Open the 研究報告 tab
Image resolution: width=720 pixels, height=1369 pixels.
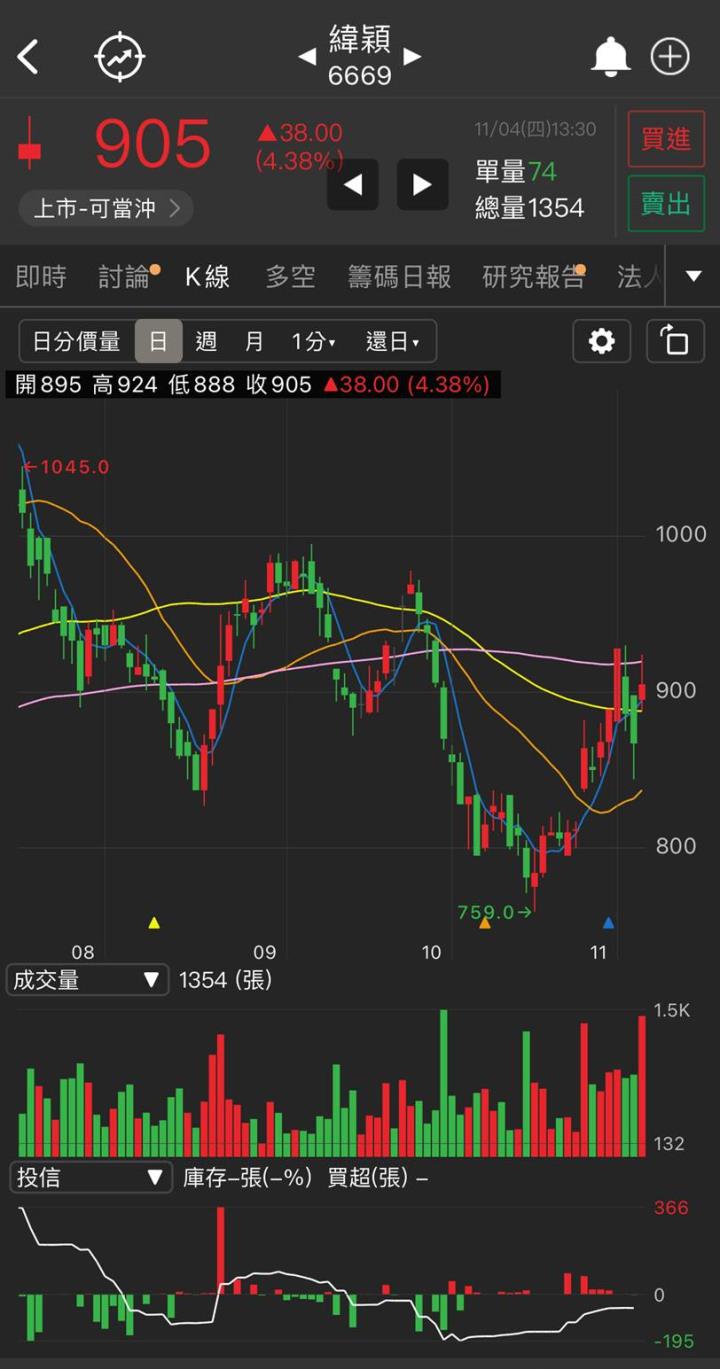534,277
